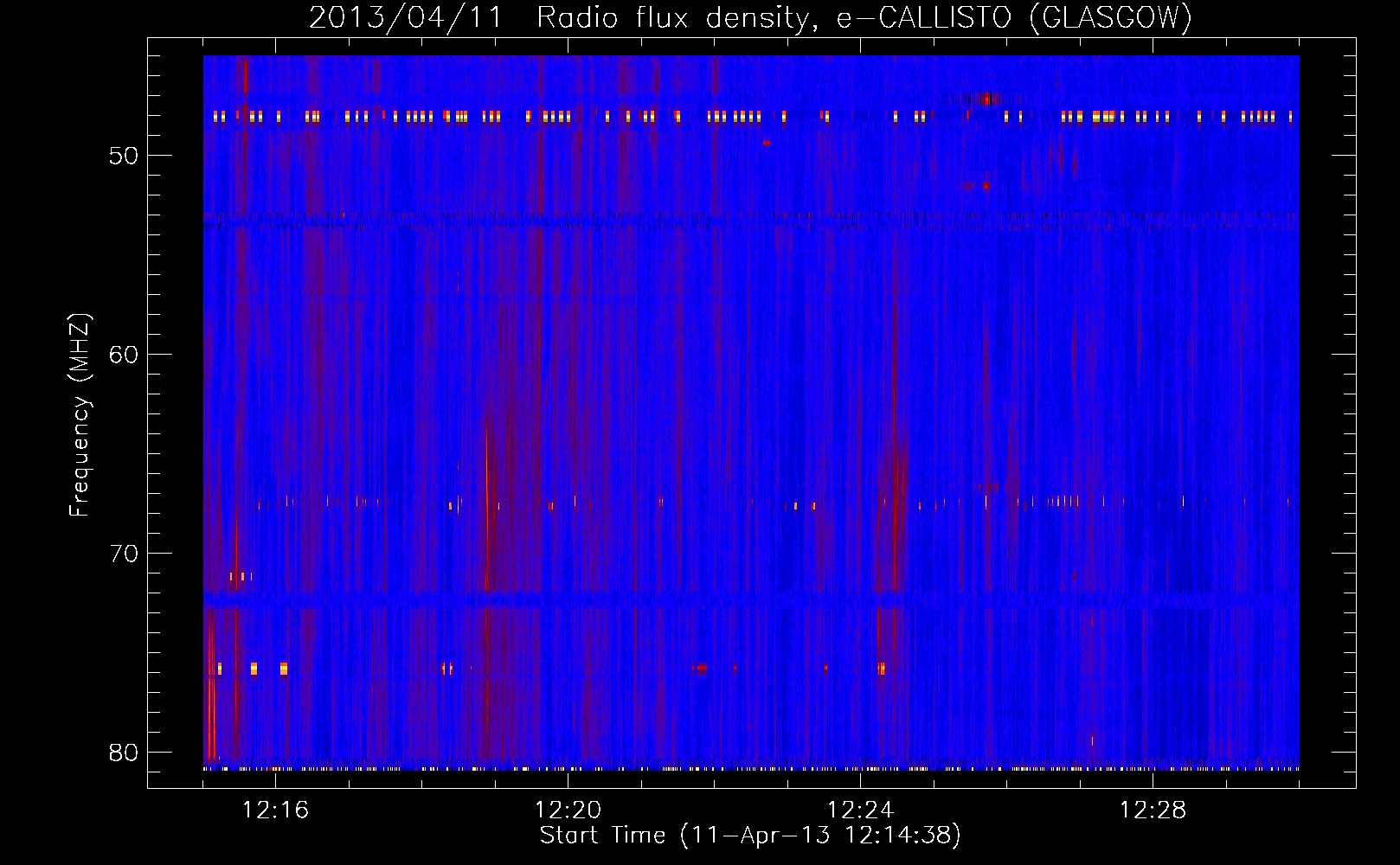The width and height of the screenshot is (1400, 865).
Task: Click the x-axis time label '12:28'
Action: 1153,810
